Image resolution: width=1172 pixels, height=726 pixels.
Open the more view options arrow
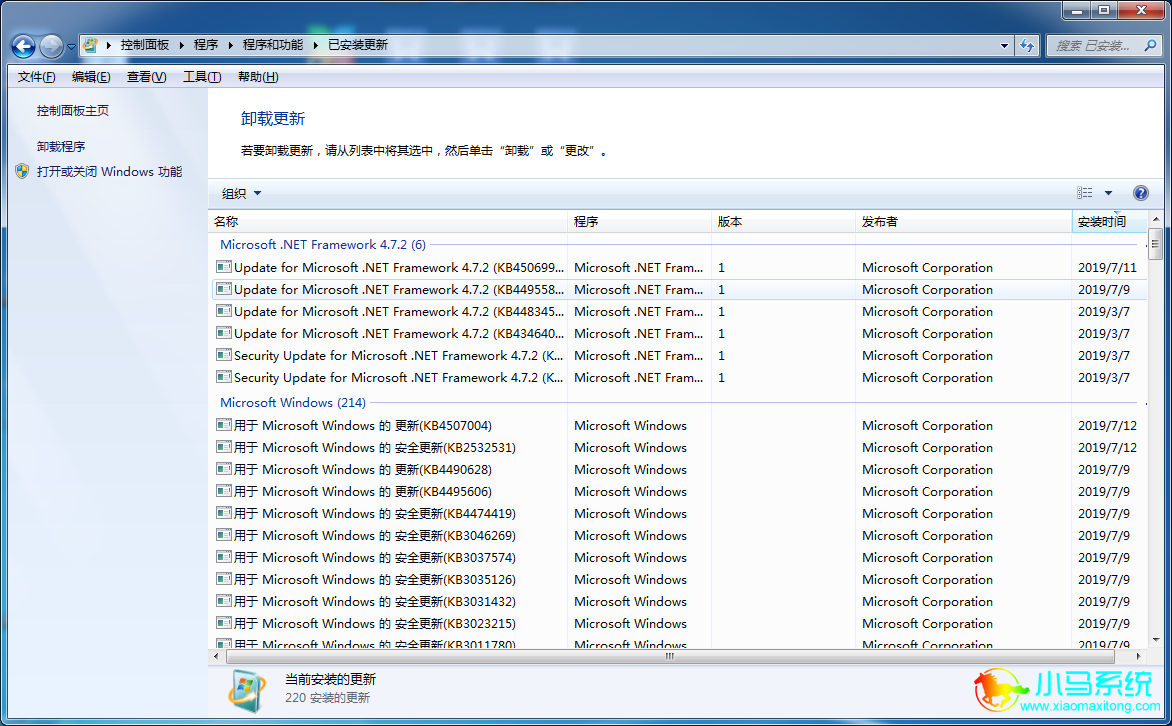pos(1108,193)
